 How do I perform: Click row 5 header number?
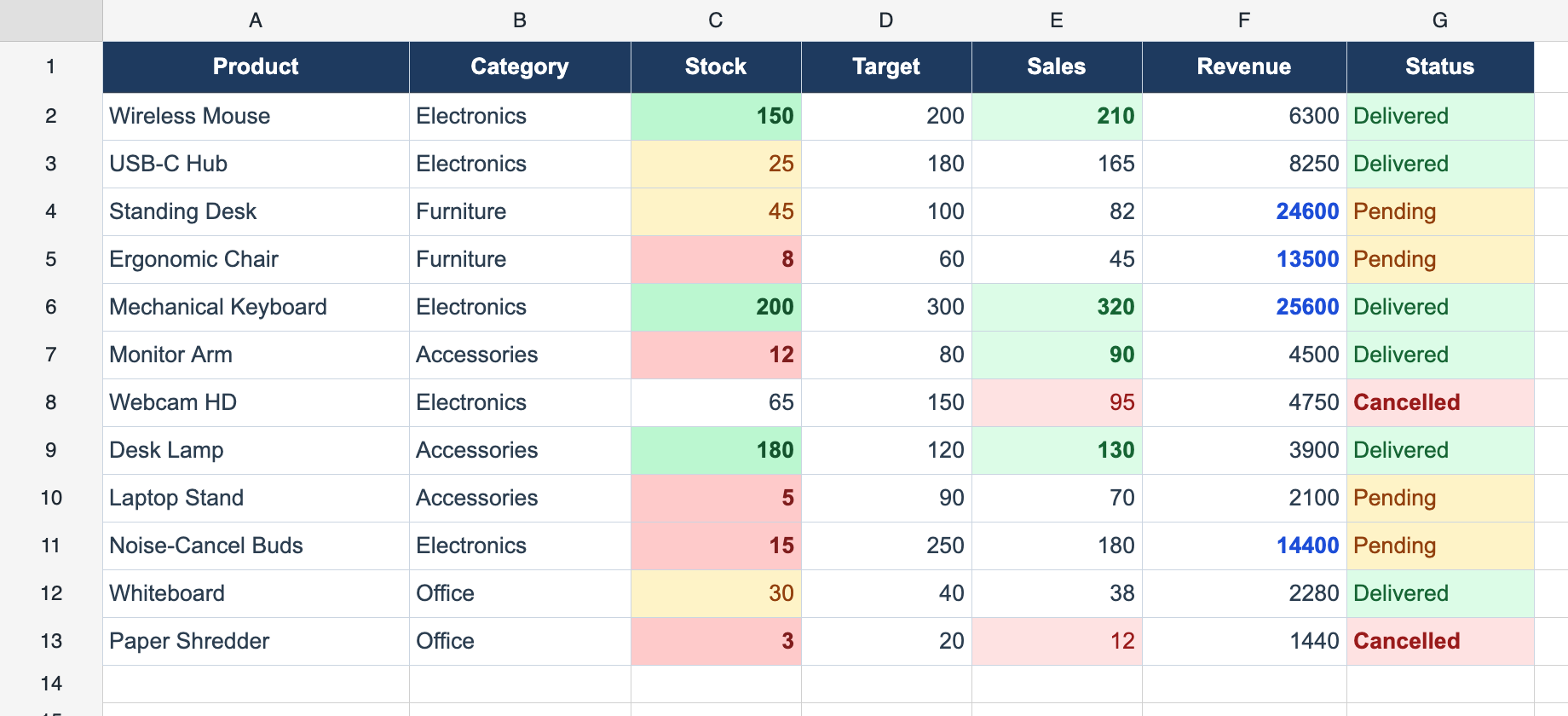[x=51, y=259]
